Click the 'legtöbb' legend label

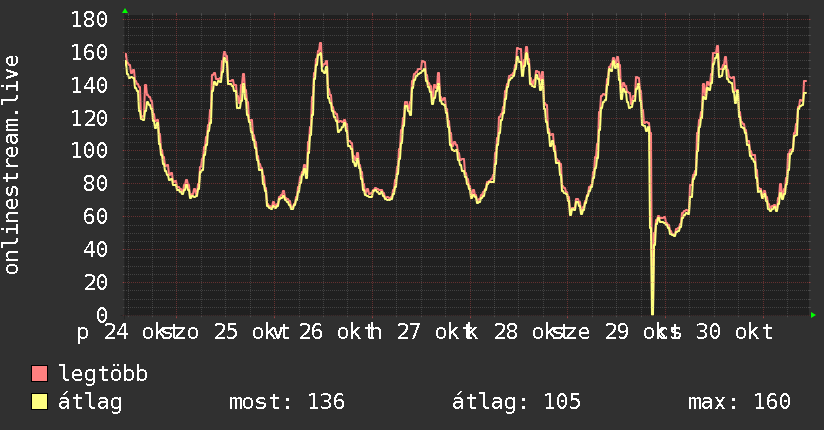coord(103,373)
